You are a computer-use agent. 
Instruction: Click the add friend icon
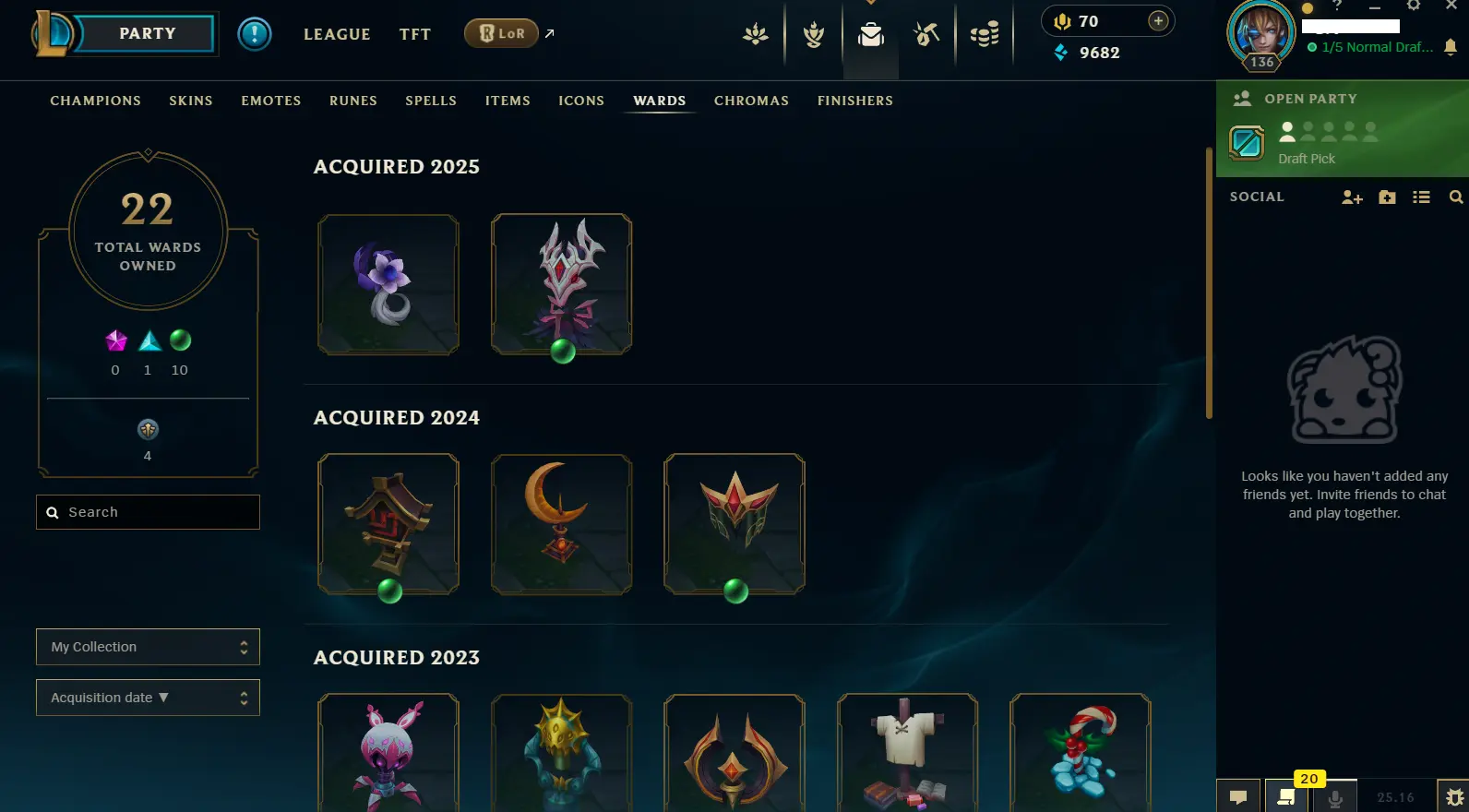[x=1352, y=197]
